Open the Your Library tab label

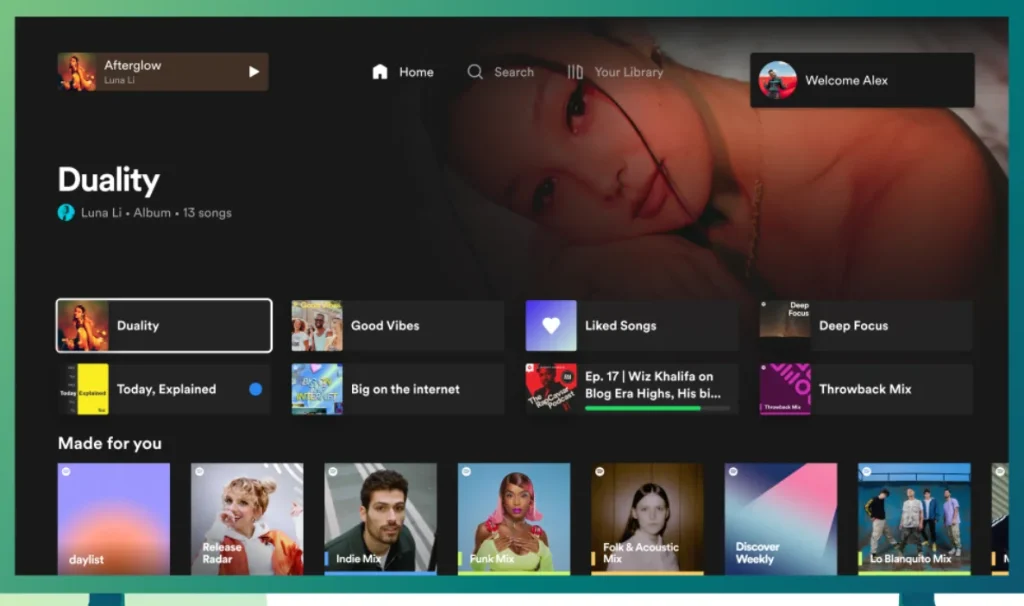pyautogui.click(x=629, y=72)
